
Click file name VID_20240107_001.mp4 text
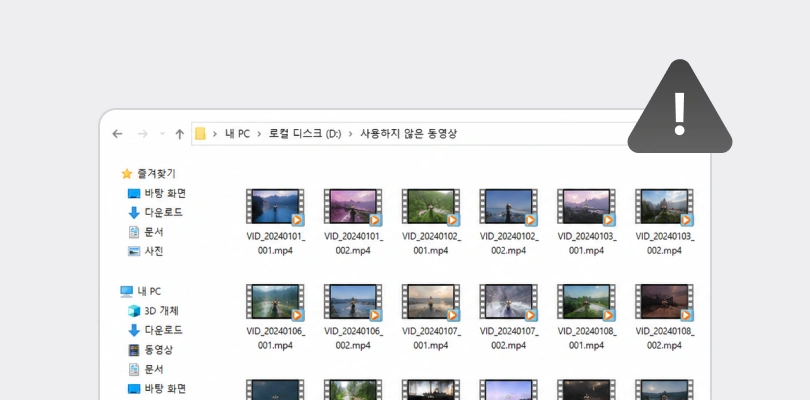[x=431, y=338]
